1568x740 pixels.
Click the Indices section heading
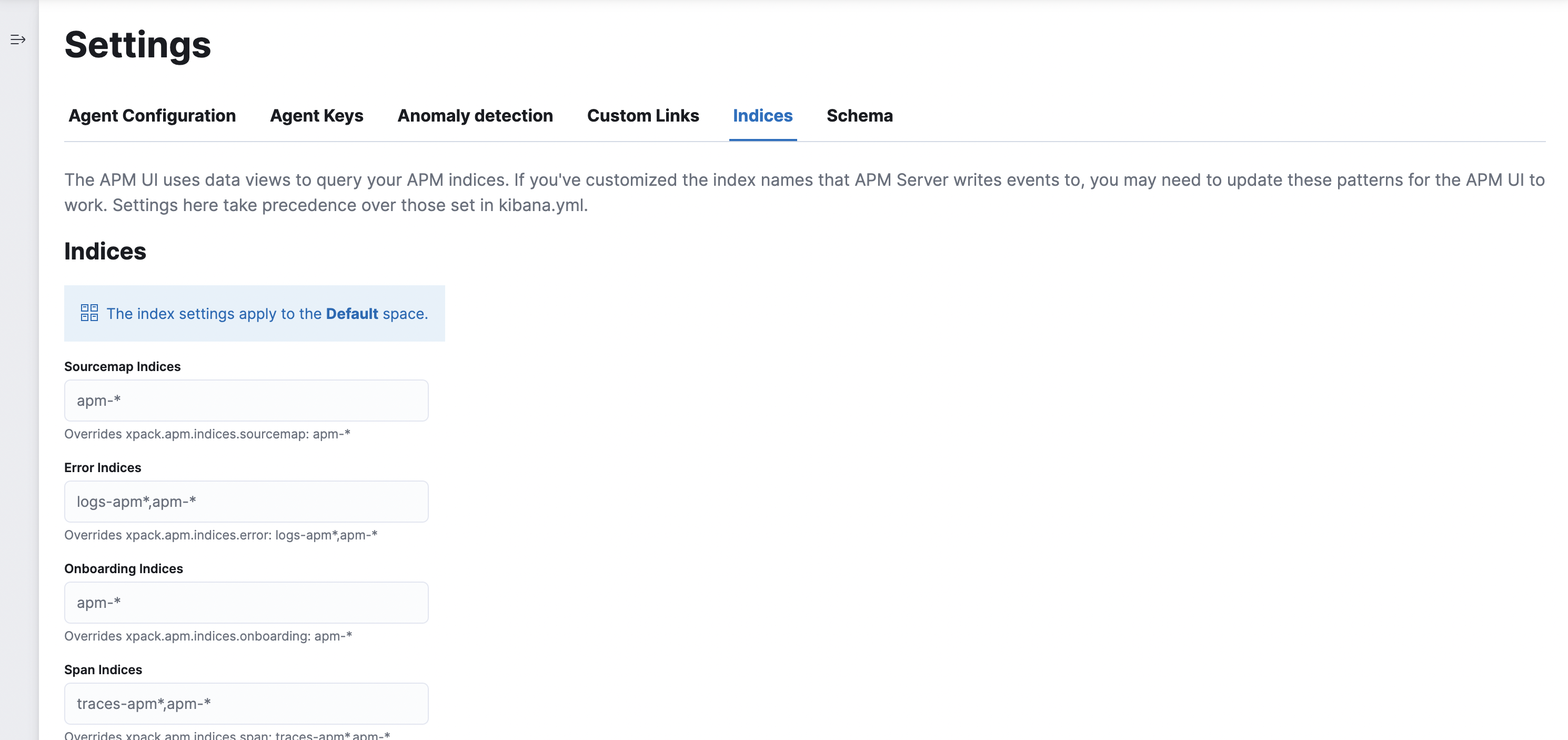click(x=105, y=251)
